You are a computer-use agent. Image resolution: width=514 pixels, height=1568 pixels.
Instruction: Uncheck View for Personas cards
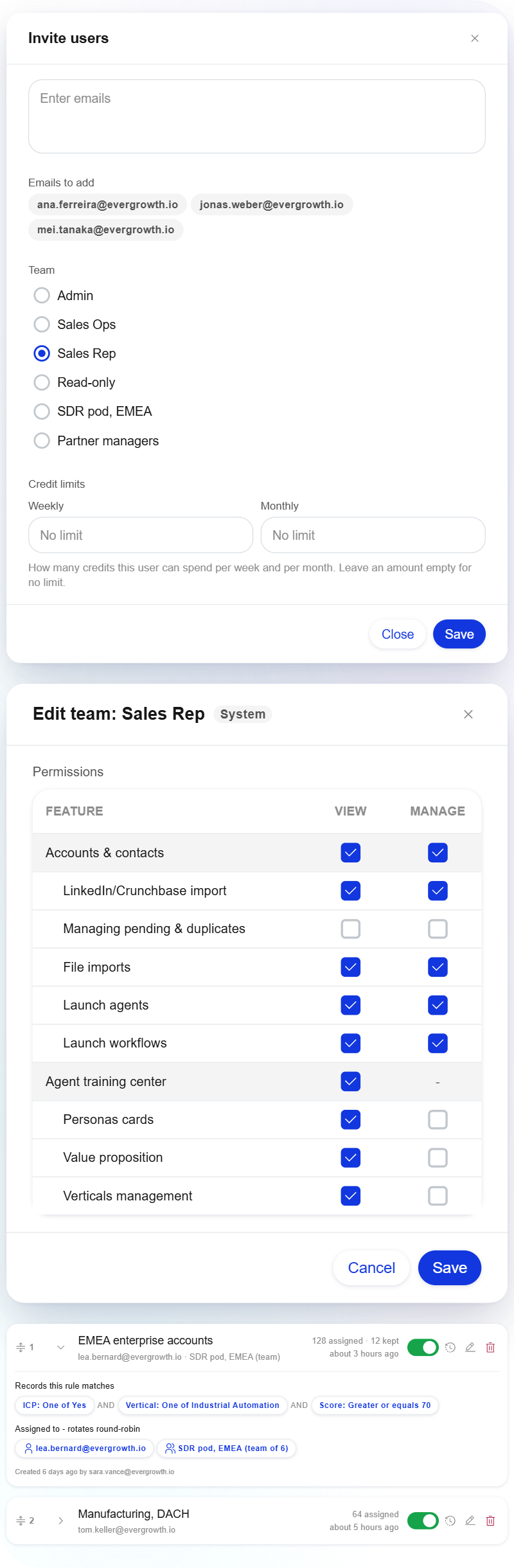[351, 1119]
